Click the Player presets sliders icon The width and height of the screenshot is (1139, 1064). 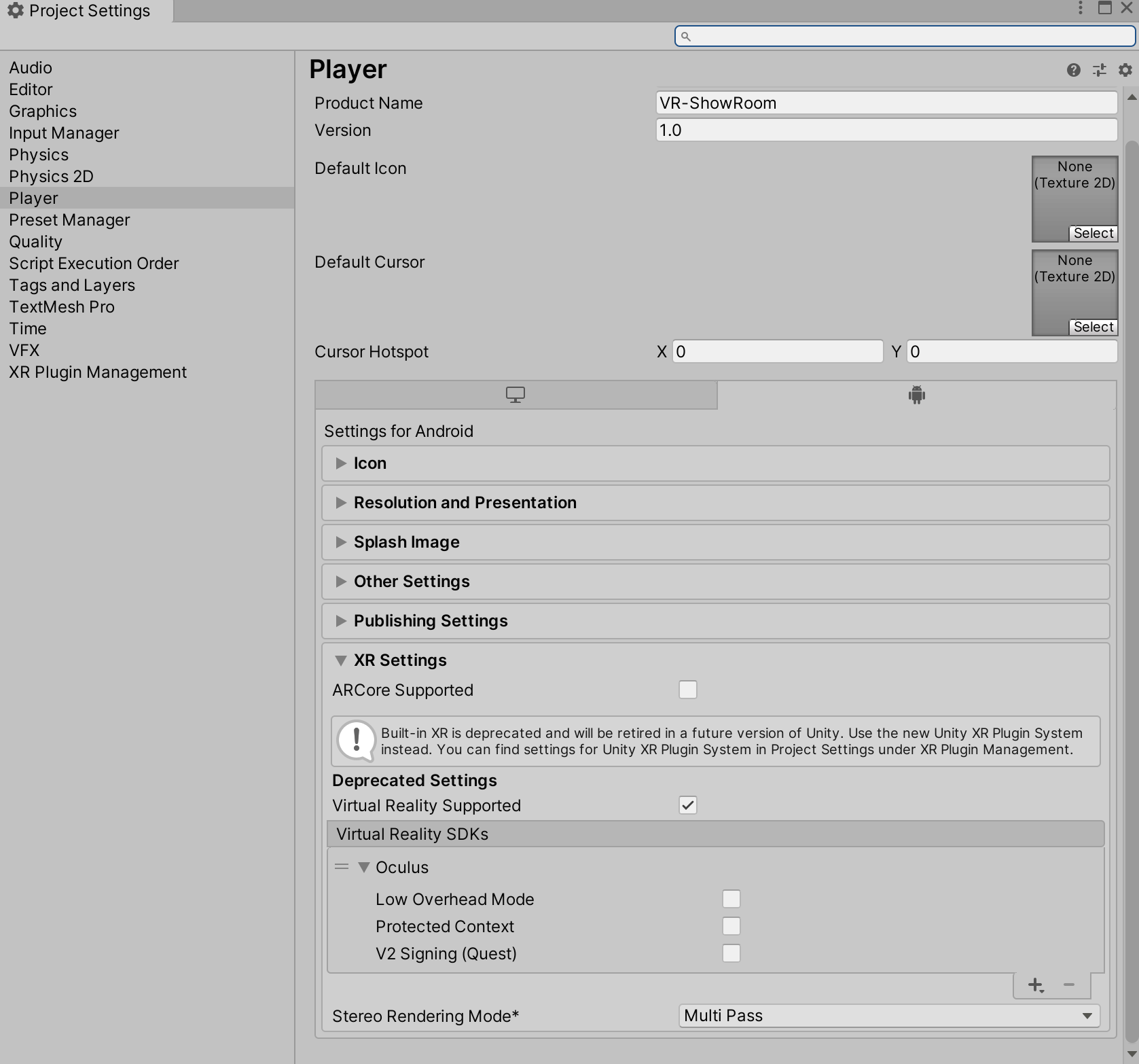[1100, 70]
